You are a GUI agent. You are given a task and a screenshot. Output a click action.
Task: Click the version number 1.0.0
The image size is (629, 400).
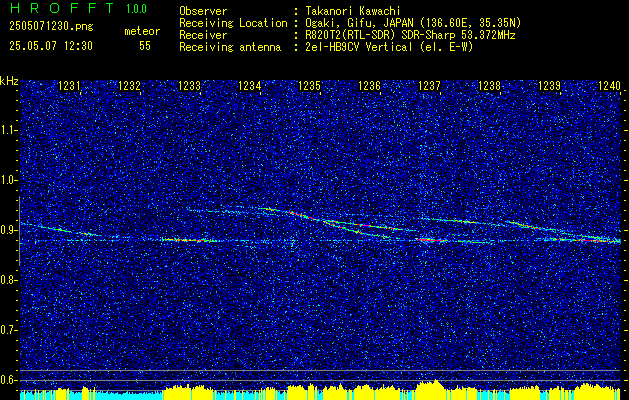pos(136,9)
